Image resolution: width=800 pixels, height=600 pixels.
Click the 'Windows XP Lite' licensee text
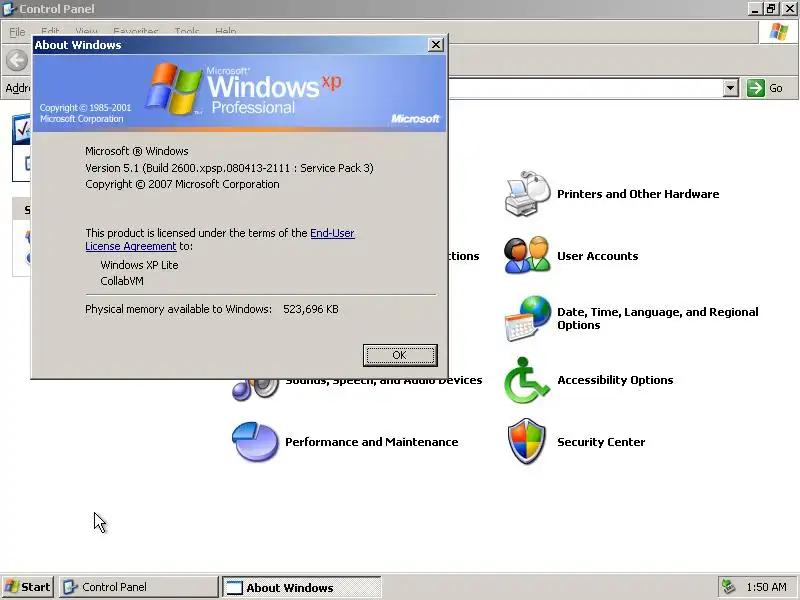point(139,265)
